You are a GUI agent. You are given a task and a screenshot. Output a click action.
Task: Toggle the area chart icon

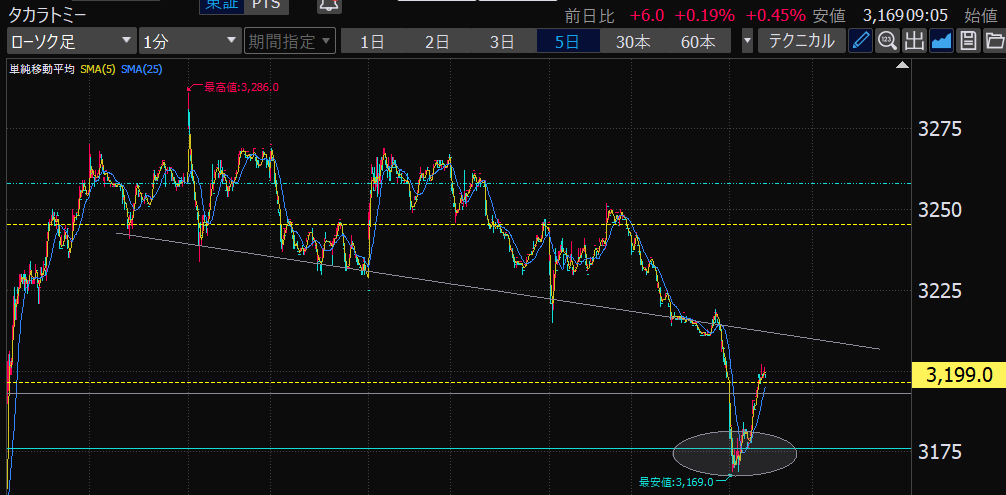tap(941, 41)
